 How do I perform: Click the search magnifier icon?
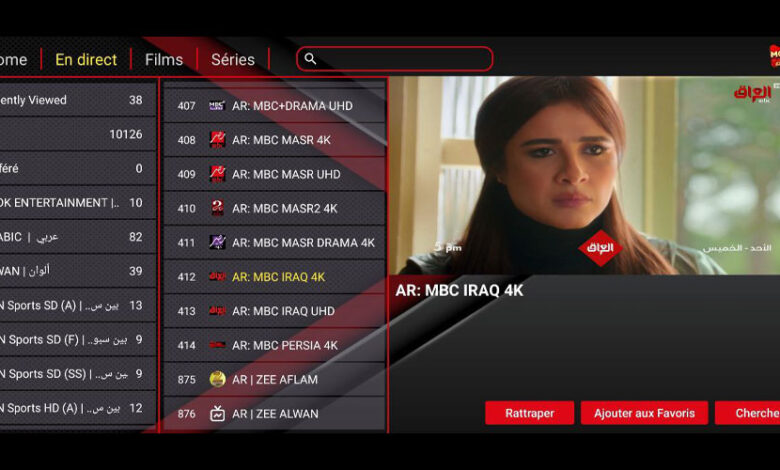[310, 59]
